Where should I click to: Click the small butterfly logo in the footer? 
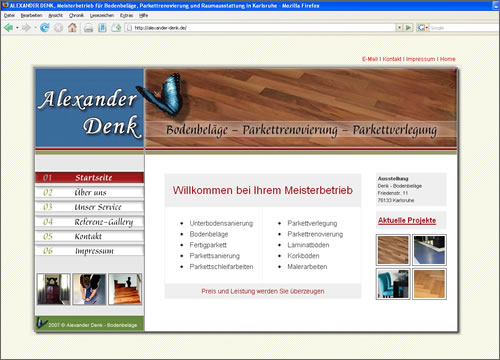click(41, 322)
